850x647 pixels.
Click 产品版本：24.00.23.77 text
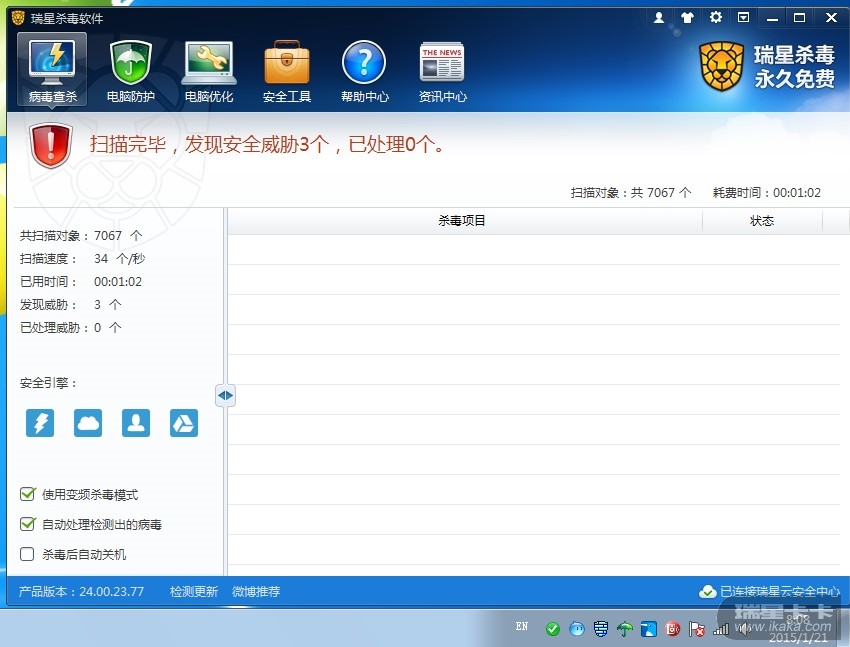coord(81,591)
